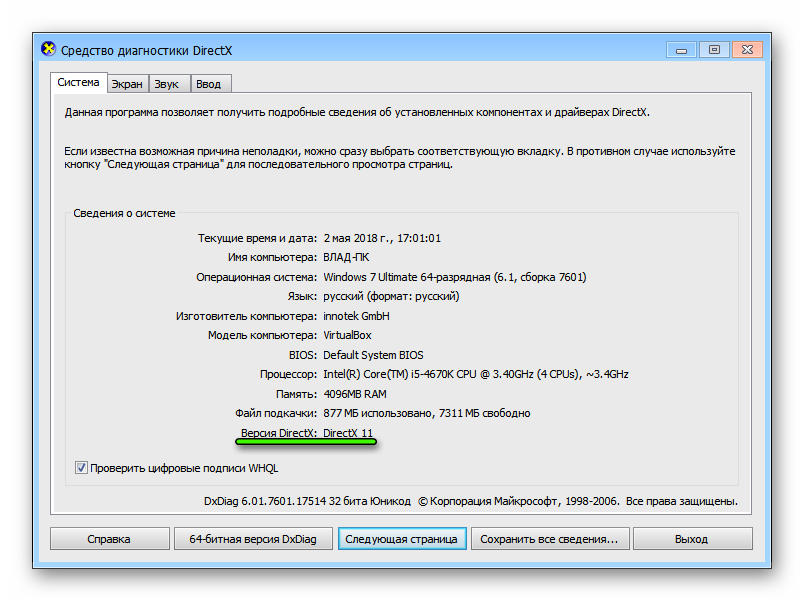Click computer name ВЛАД-ПК
The image size is (804, 601).
pyautogui.click(x=346, y=257)
